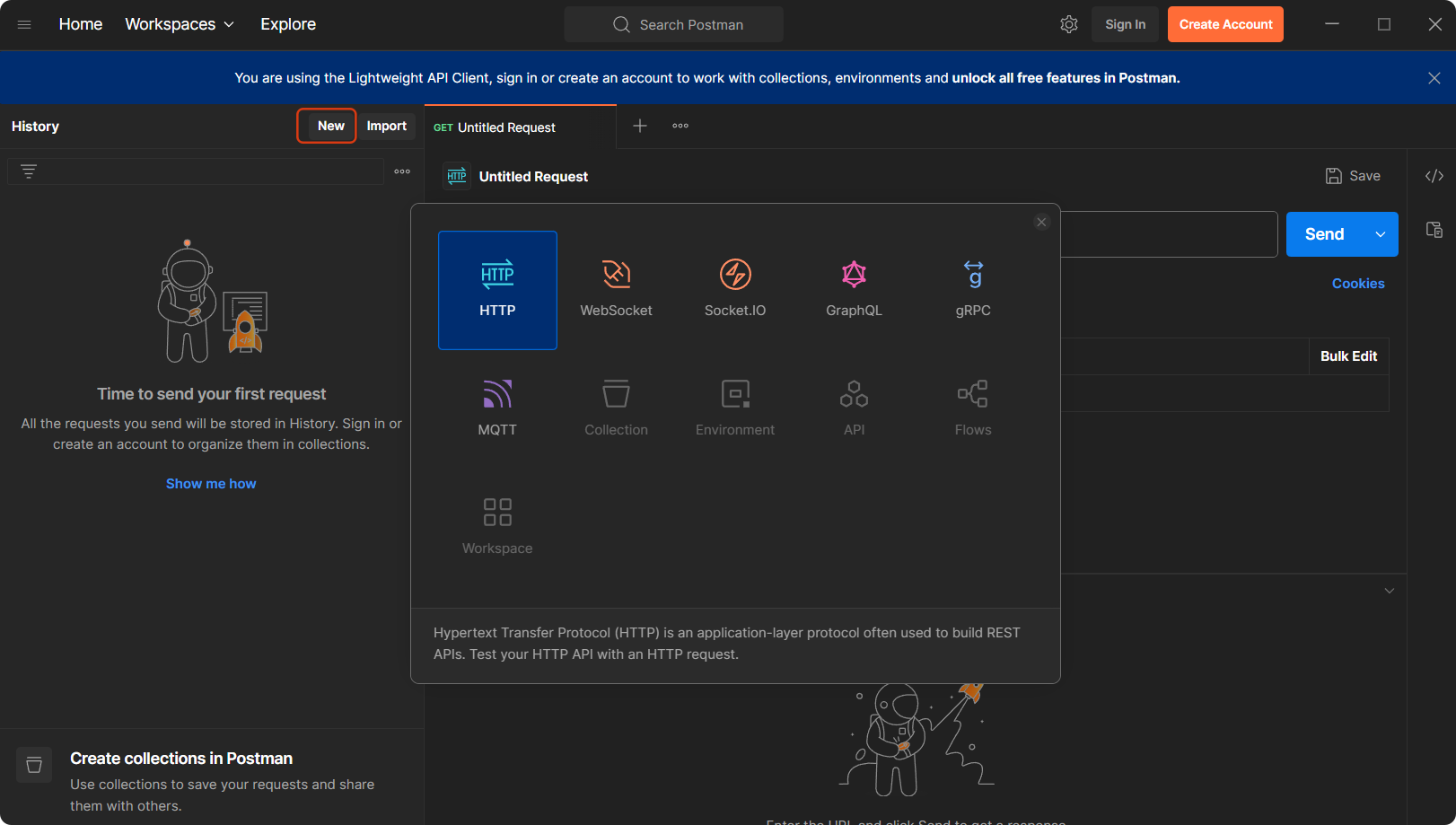Expand the Workspaces dropdown

point(180,24)
